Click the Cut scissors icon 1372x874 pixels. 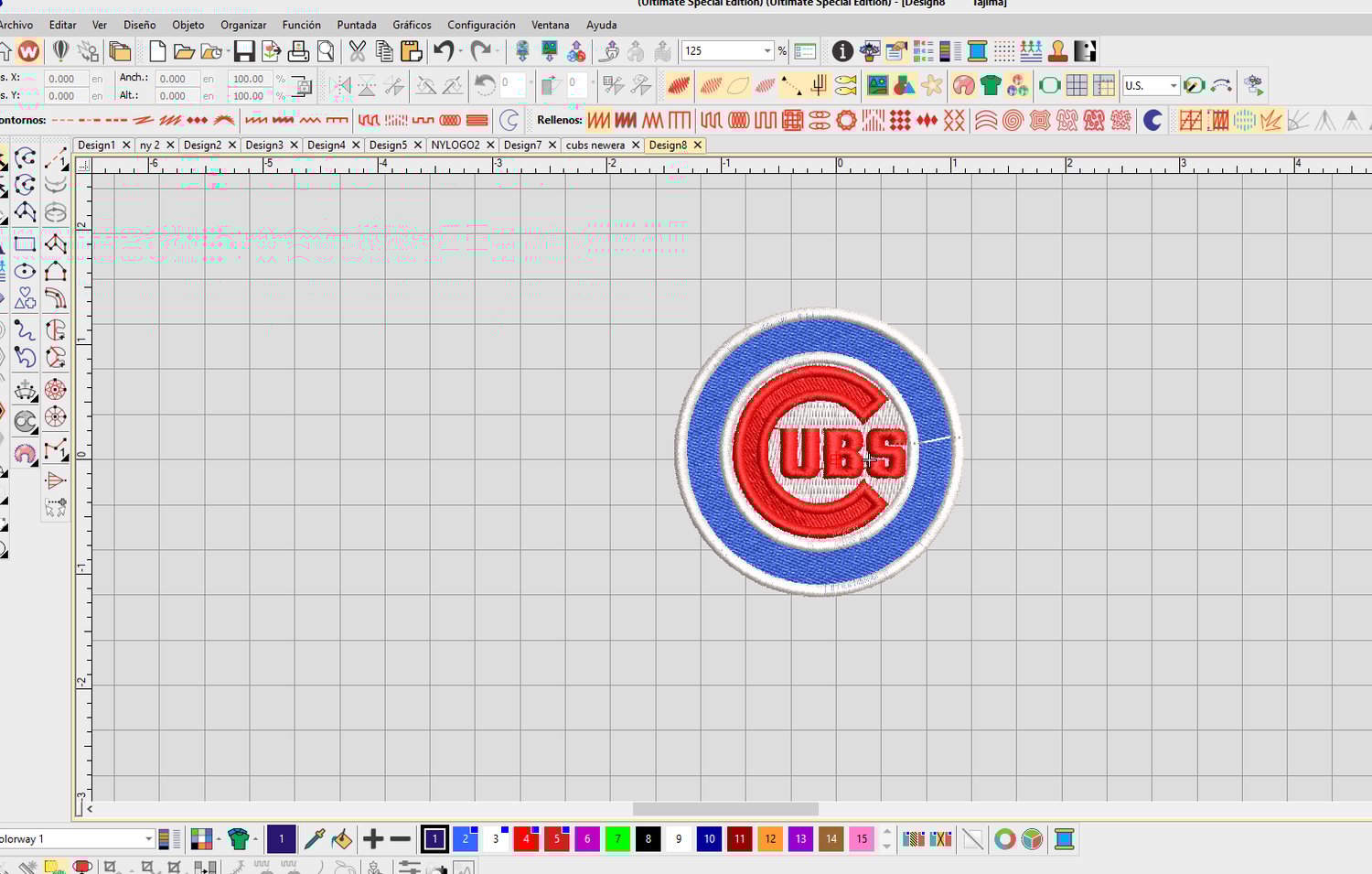coord(357,51)
